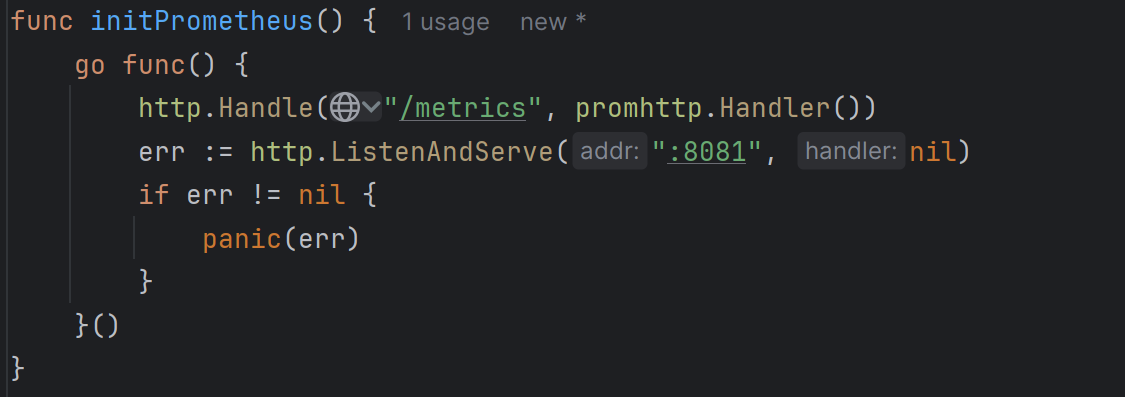Expand the chevron next to the globe icon
1125x397 pixels.
(371, 108)
